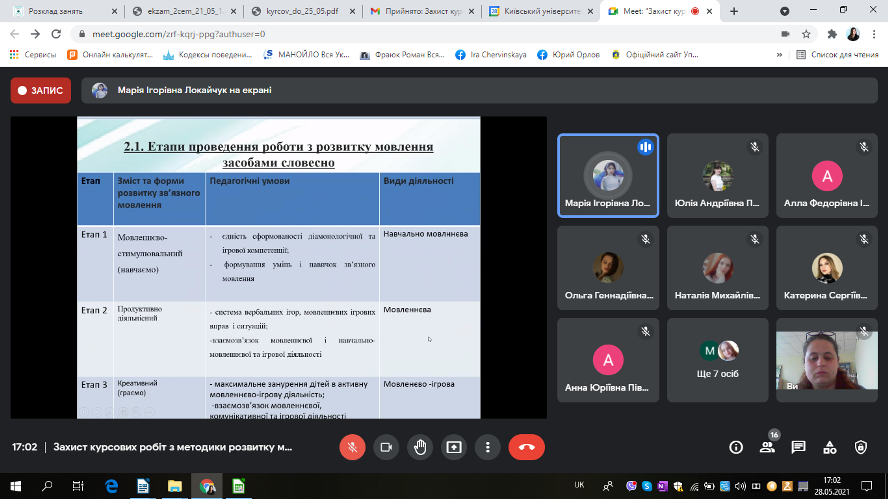The image size is (888, 499).
Task: Select Марія Ігорівна participant tile
Action: (607, 176)
